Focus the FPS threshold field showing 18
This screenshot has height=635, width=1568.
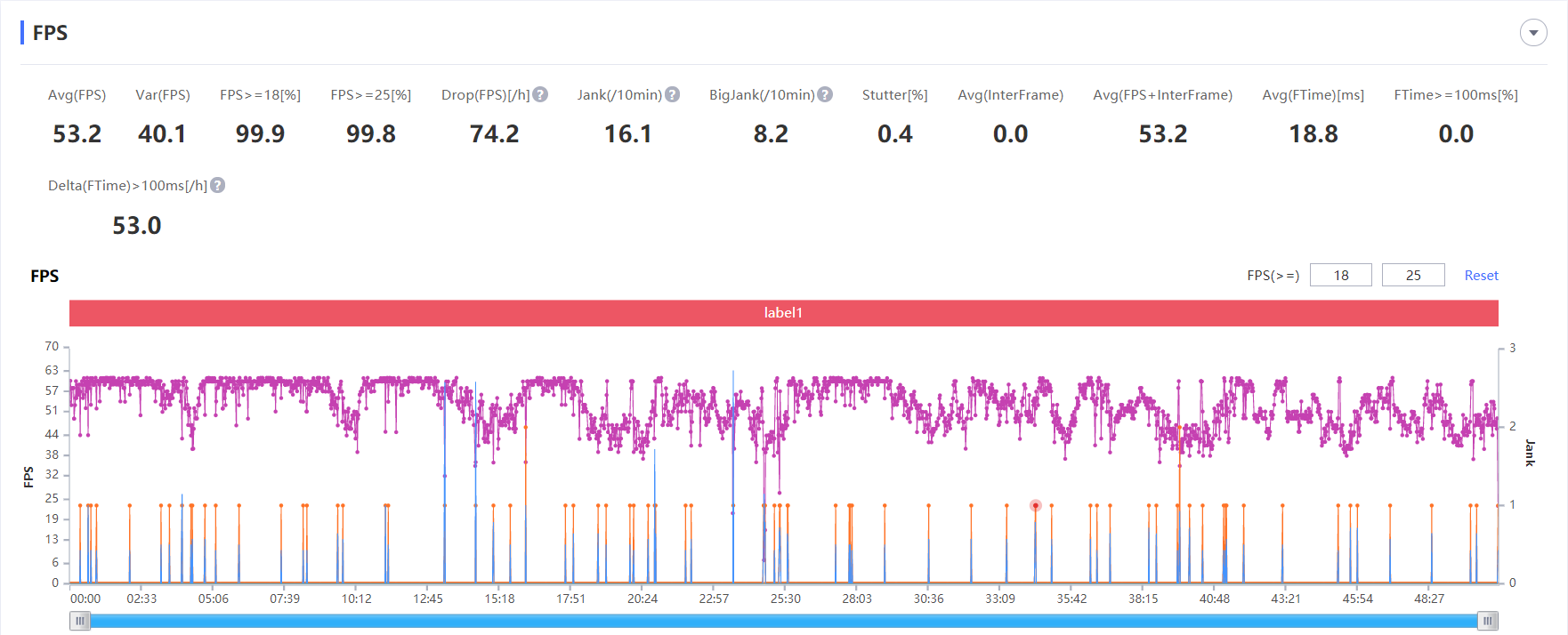[1341, 276]
